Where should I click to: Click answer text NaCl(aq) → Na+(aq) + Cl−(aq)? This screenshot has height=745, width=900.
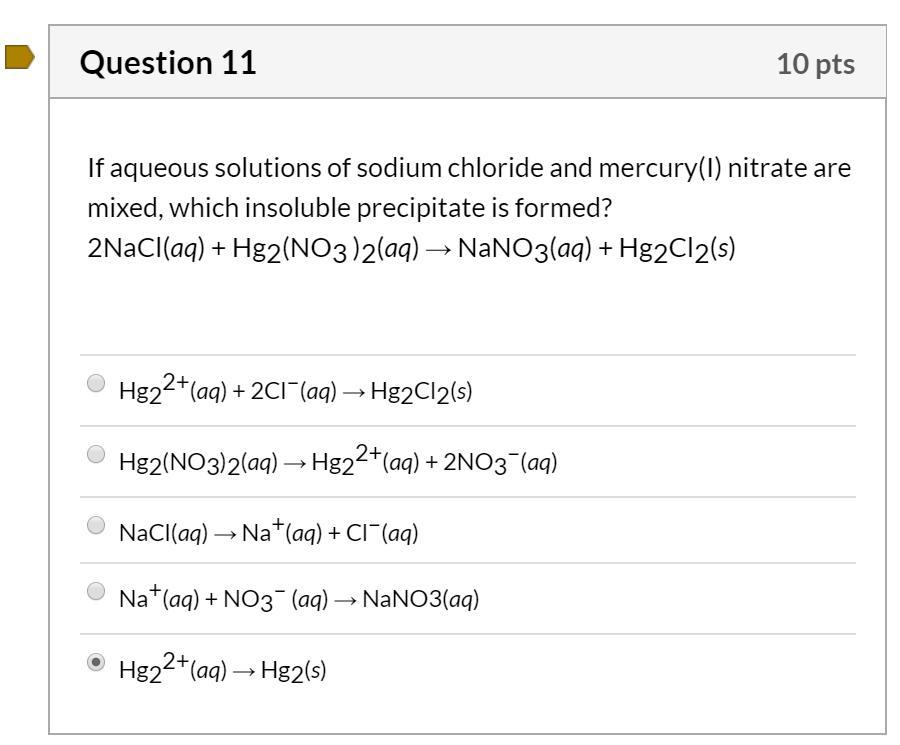click(268, 533)
